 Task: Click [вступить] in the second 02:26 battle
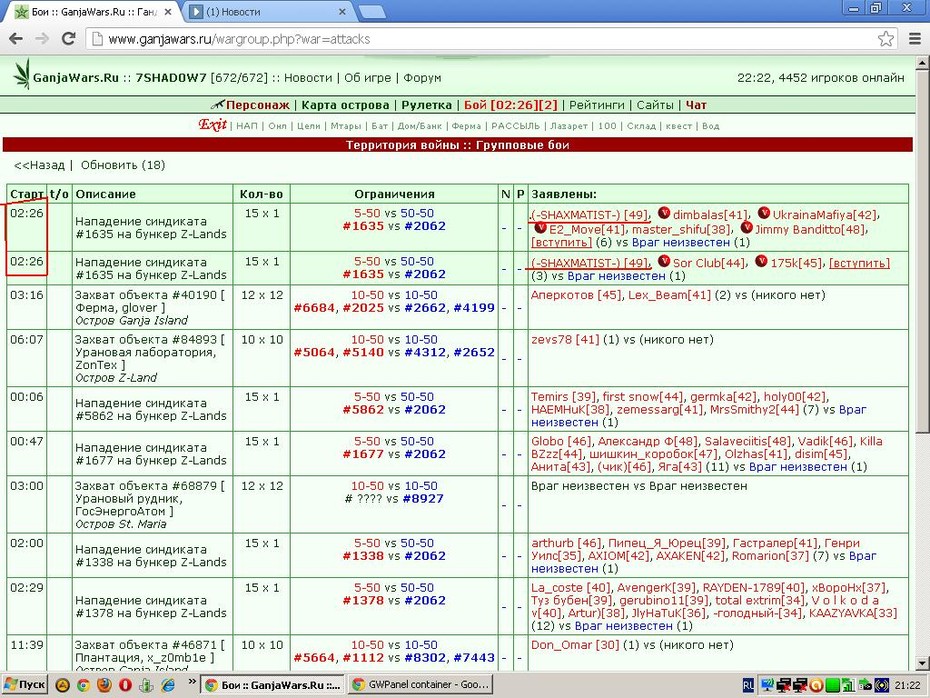(x=859, y=263)
